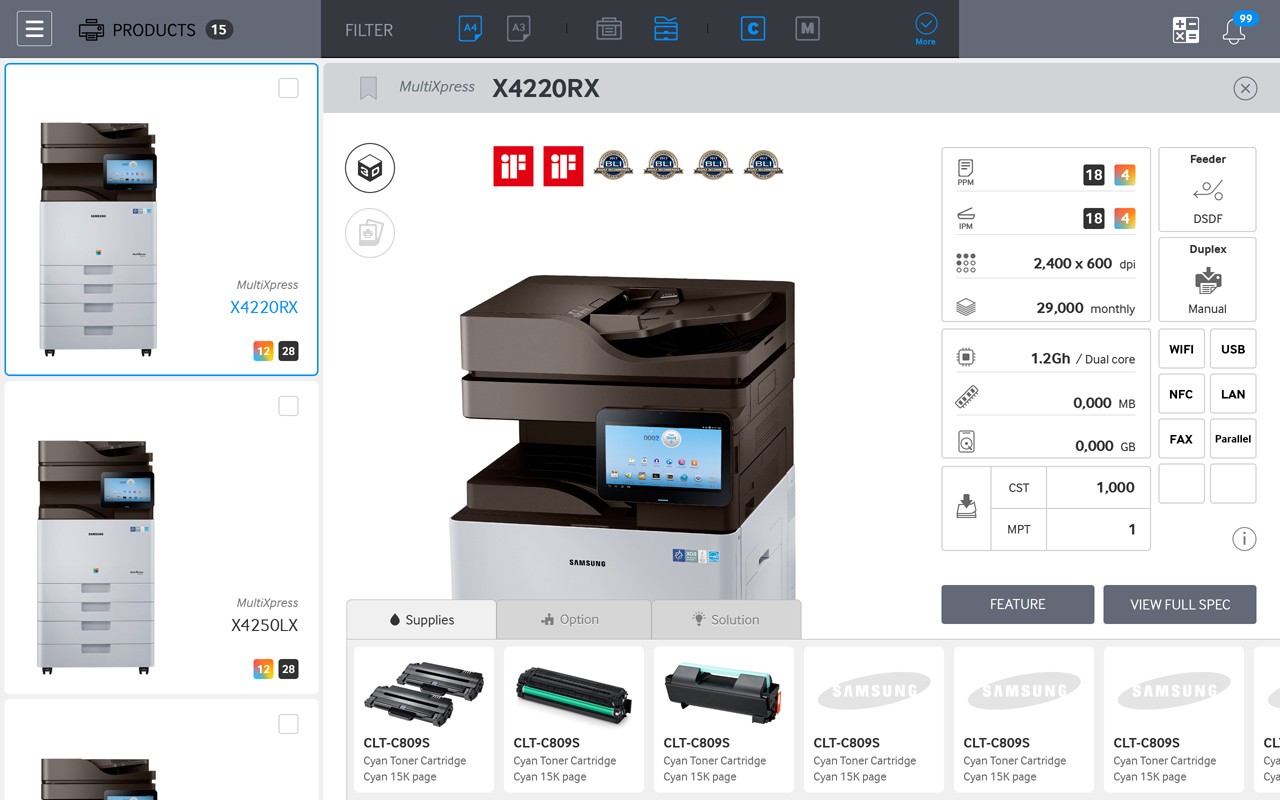The image size is (1280, 800).
Task: Expand More filter options
Action: tap(926, 28)
